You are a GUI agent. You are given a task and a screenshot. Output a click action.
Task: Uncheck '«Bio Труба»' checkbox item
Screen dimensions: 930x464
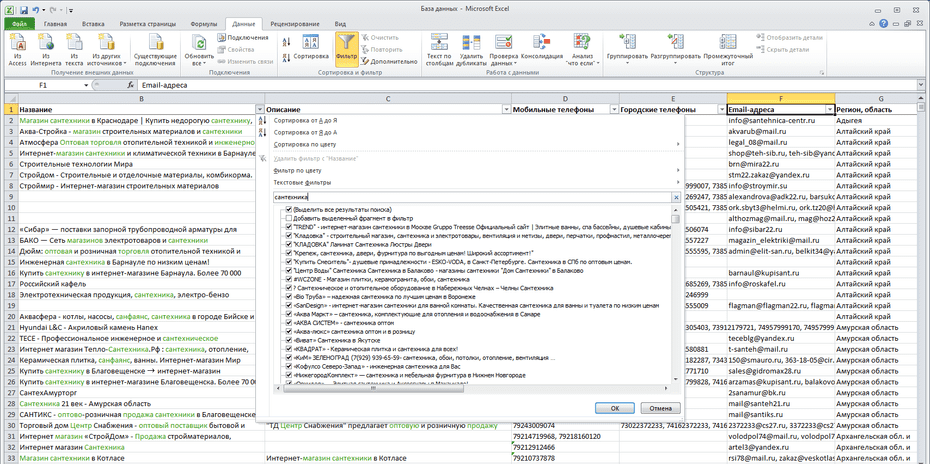(x=289, y=296)
